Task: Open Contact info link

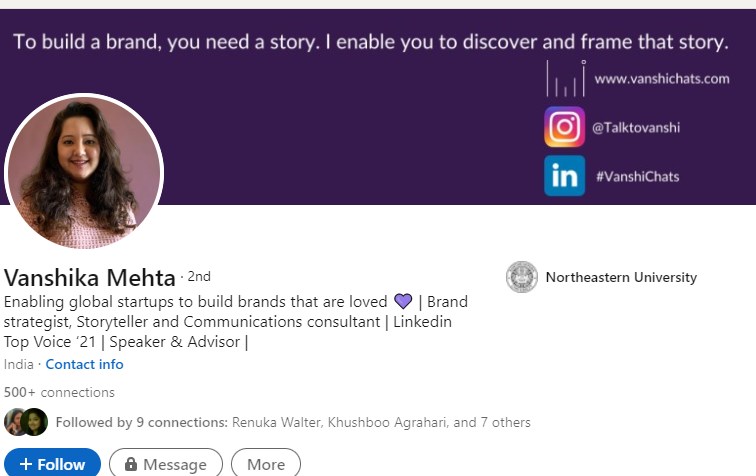Action: [84, 364]
